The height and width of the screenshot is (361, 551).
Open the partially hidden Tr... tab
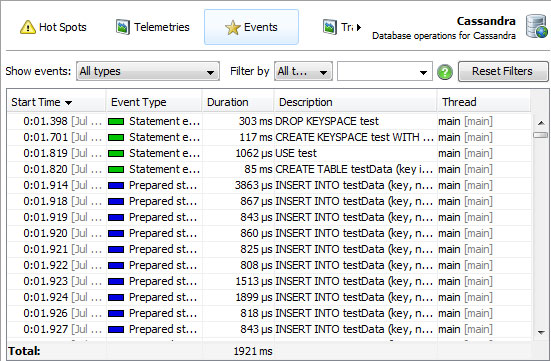[x=338, y=27]
